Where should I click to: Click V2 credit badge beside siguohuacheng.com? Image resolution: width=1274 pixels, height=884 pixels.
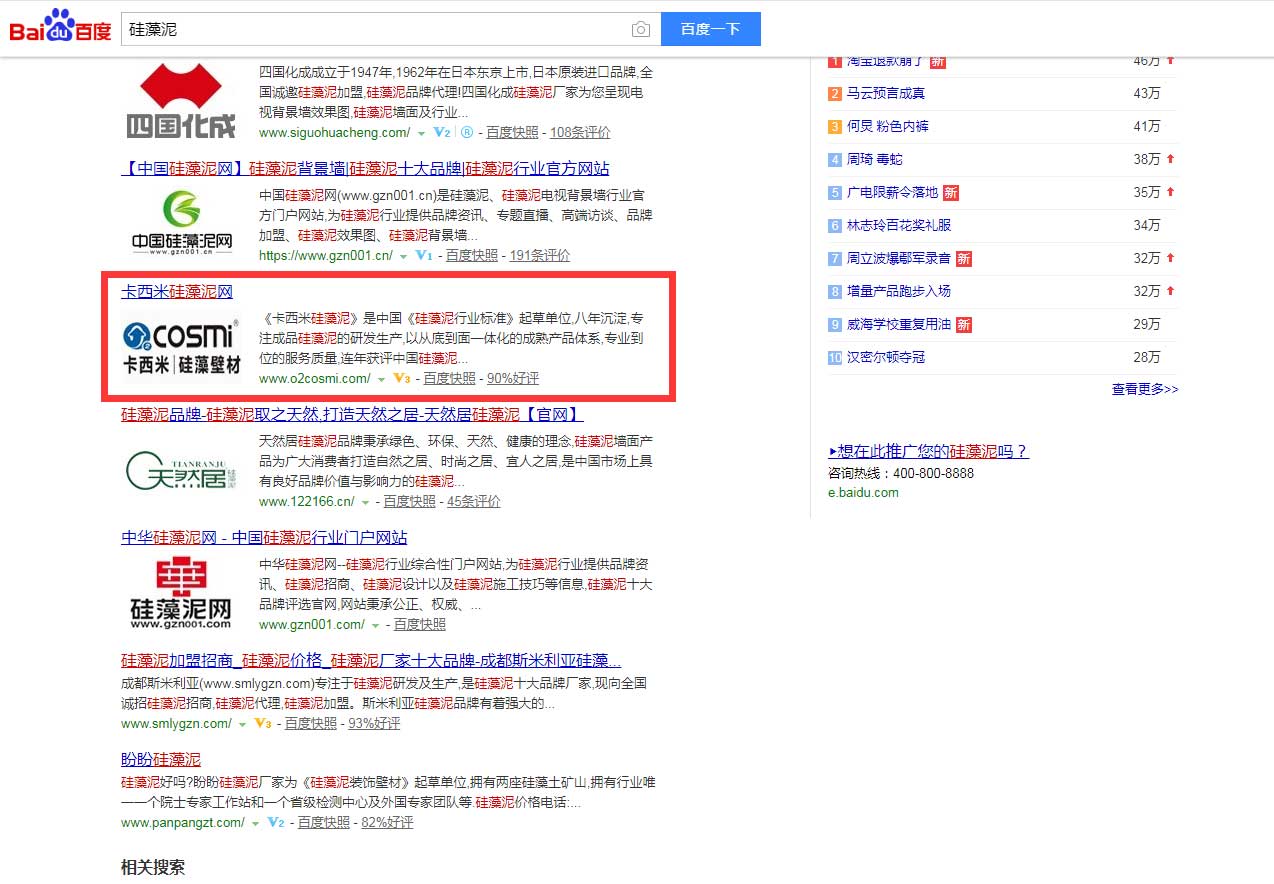(441, 133)
